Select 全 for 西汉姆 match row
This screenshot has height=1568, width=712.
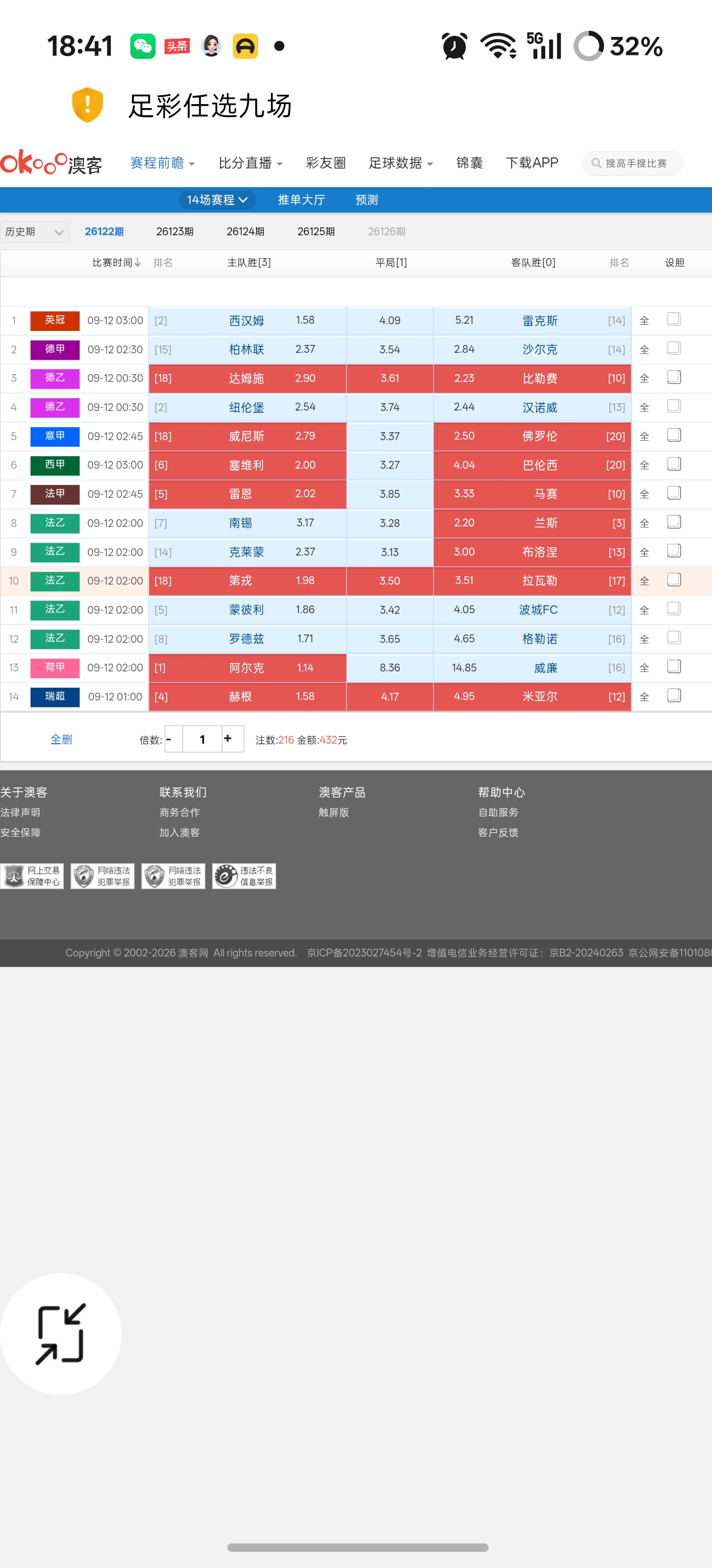644,321
